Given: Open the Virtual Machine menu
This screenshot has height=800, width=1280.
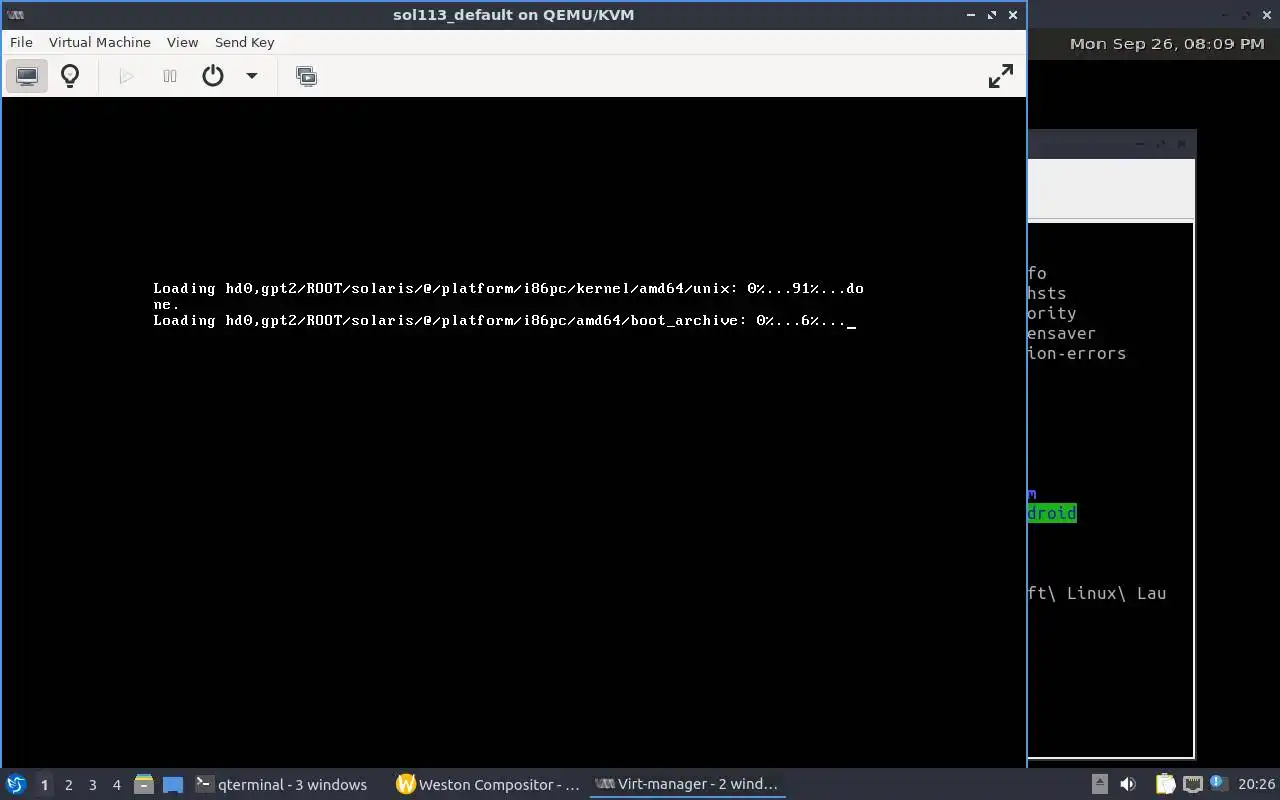Looking at the screenshot, I should coord(100,42).
